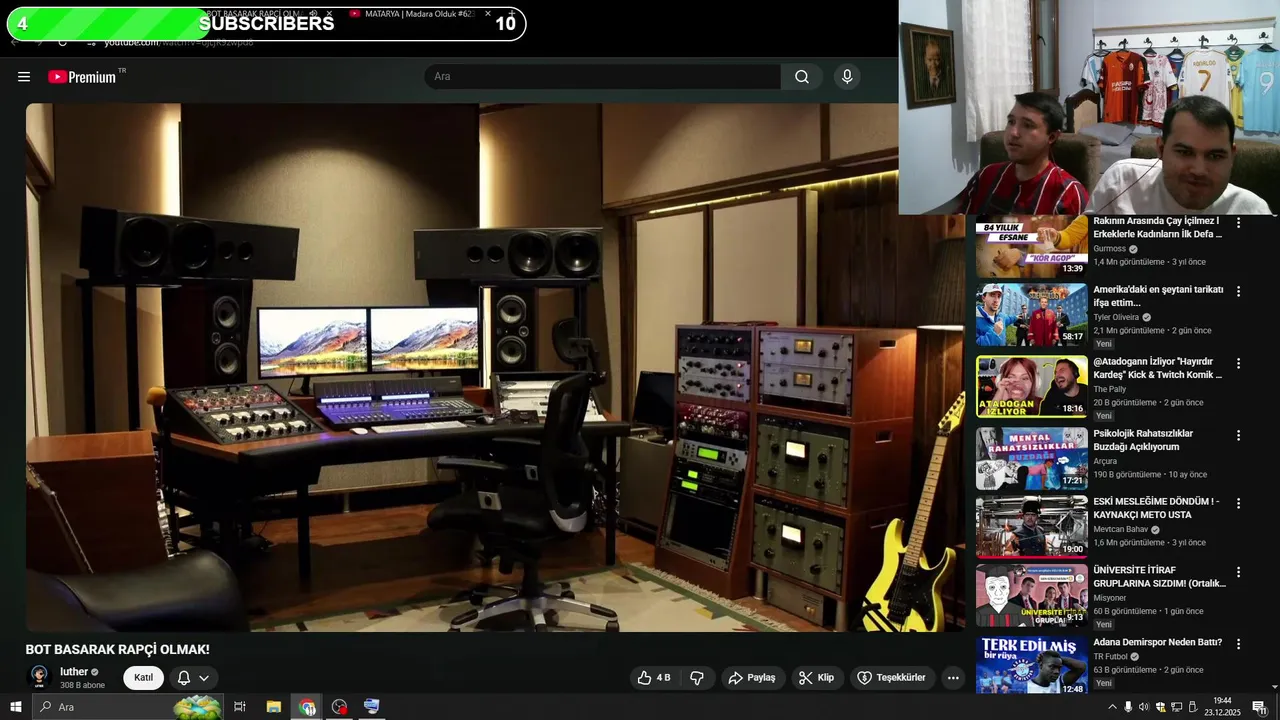Reload the page with browser refresh icon
The height and width of the screenshot is (720, 1280).
point(62,42)
